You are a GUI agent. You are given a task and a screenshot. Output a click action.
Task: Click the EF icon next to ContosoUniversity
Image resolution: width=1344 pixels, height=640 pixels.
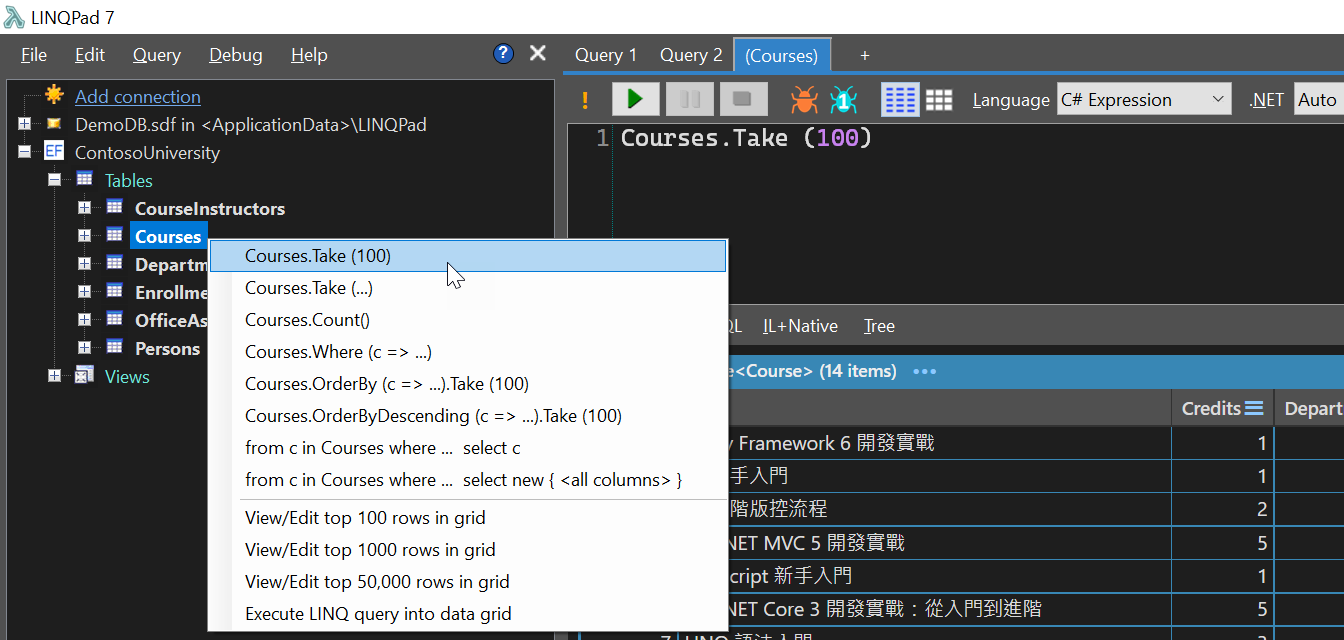click(54, 152)
